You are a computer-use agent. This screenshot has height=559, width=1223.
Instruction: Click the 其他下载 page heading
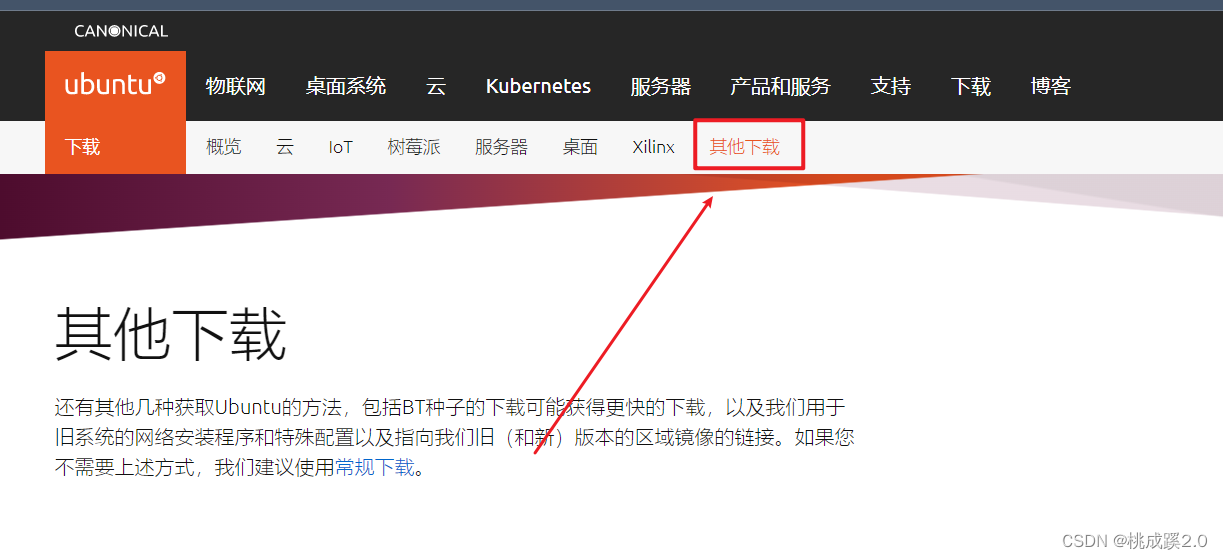(x=171, y=334)
